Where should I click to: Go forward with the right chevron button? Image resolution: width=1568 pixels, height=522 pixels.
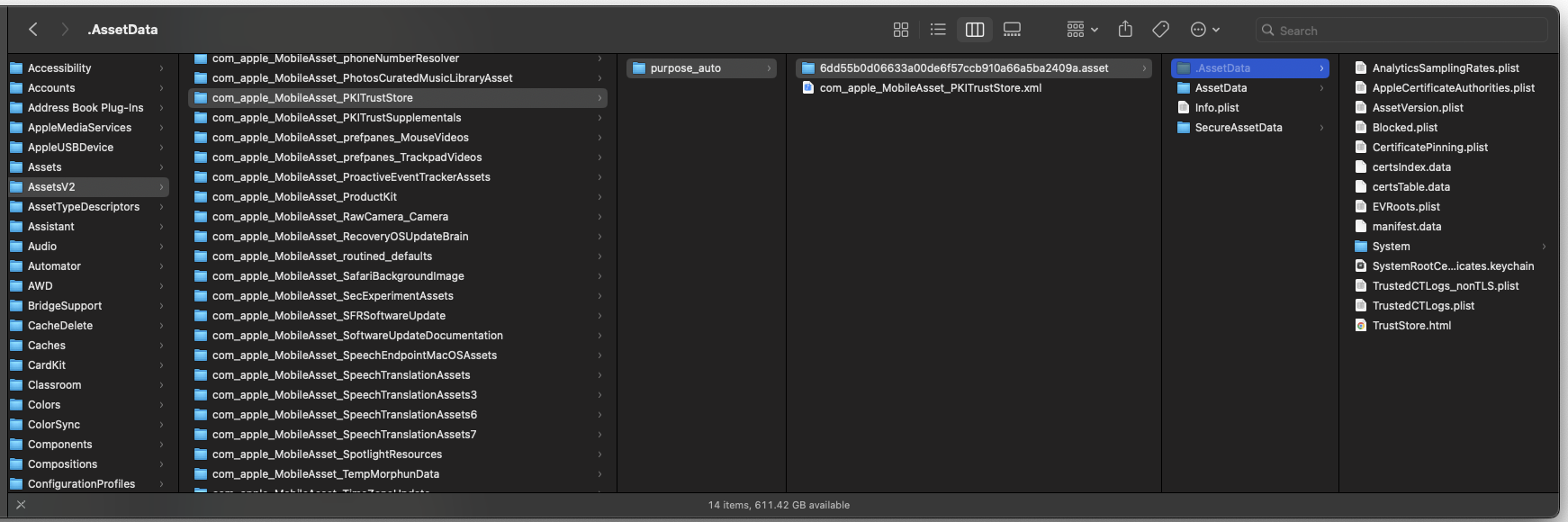point(64,30)
